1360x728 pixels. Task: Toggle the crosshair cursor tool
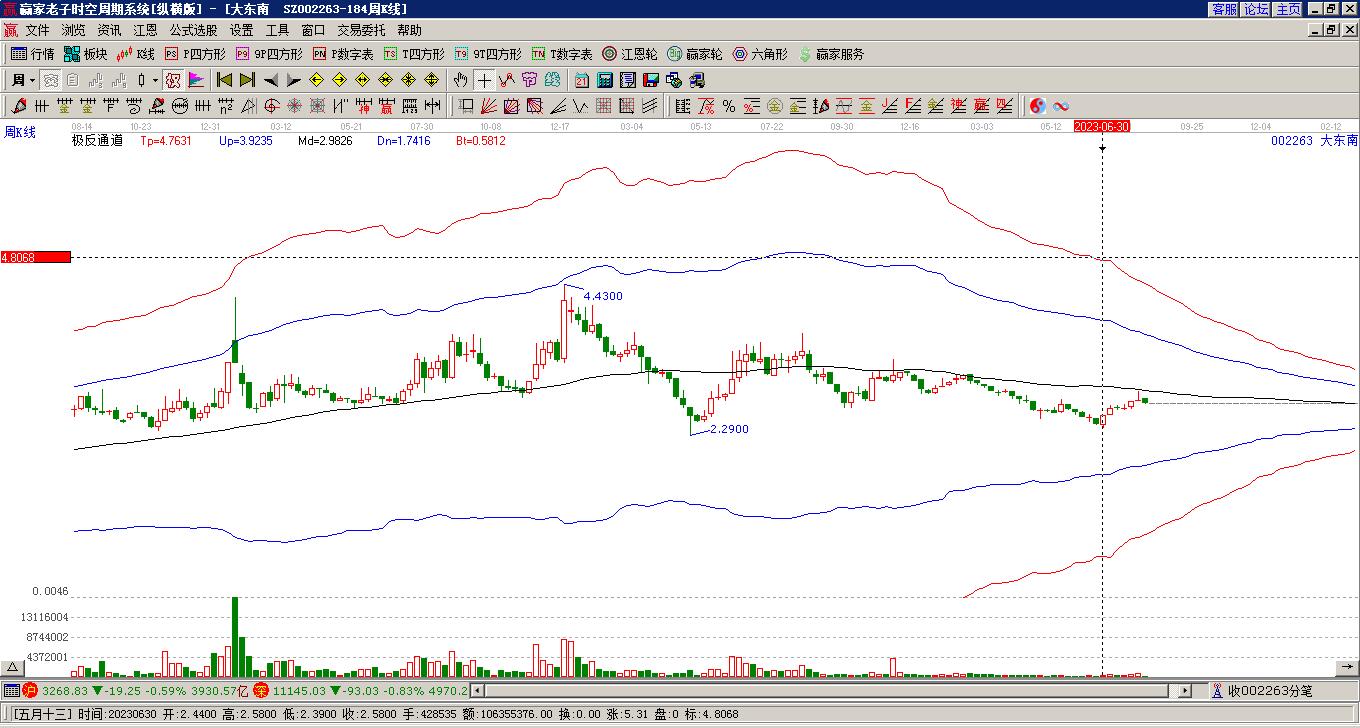[x=484, y=80]
